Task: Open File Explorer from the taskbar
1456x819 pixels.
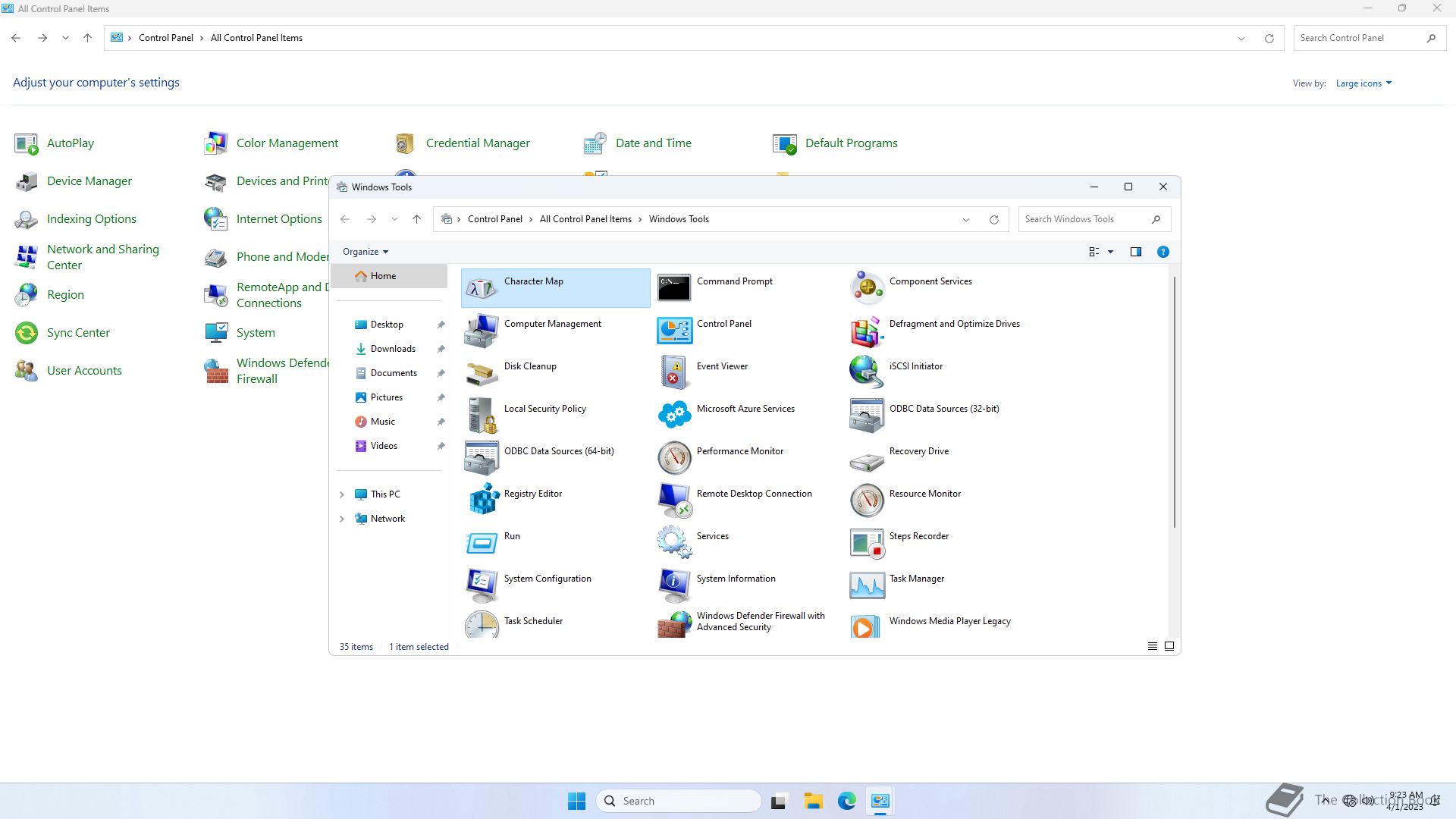Action: [813, 801]
